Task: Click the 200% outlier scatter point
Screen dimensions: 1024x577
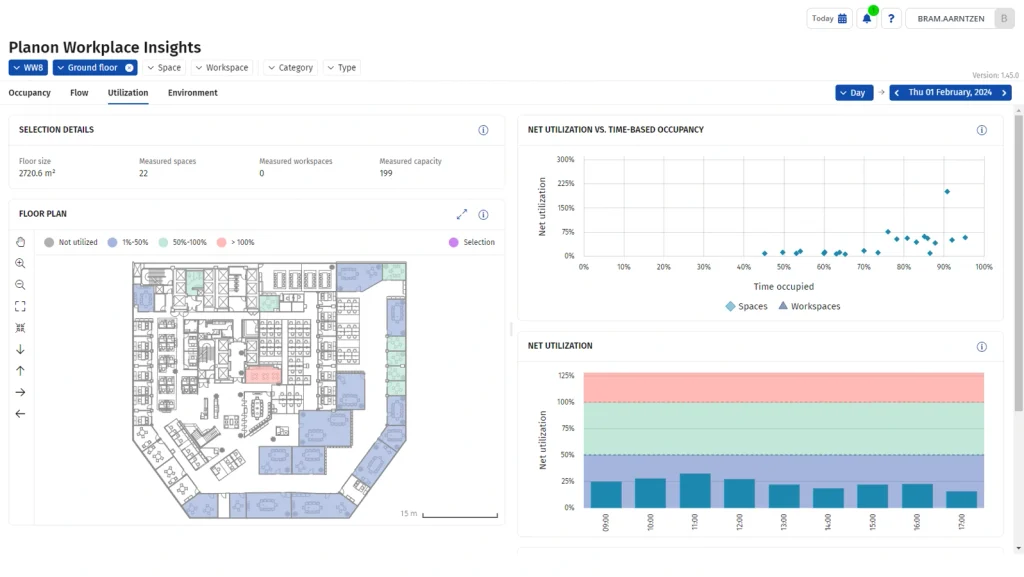Action: 947,192
